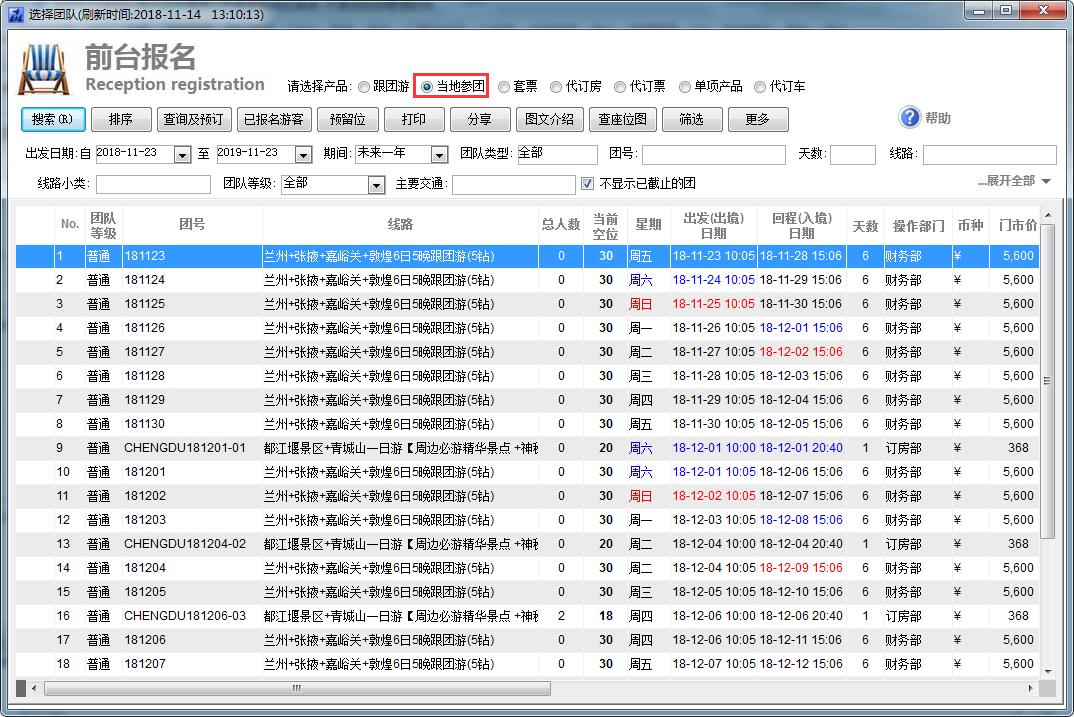Open the 查座位图 seat map

(623, 119)
